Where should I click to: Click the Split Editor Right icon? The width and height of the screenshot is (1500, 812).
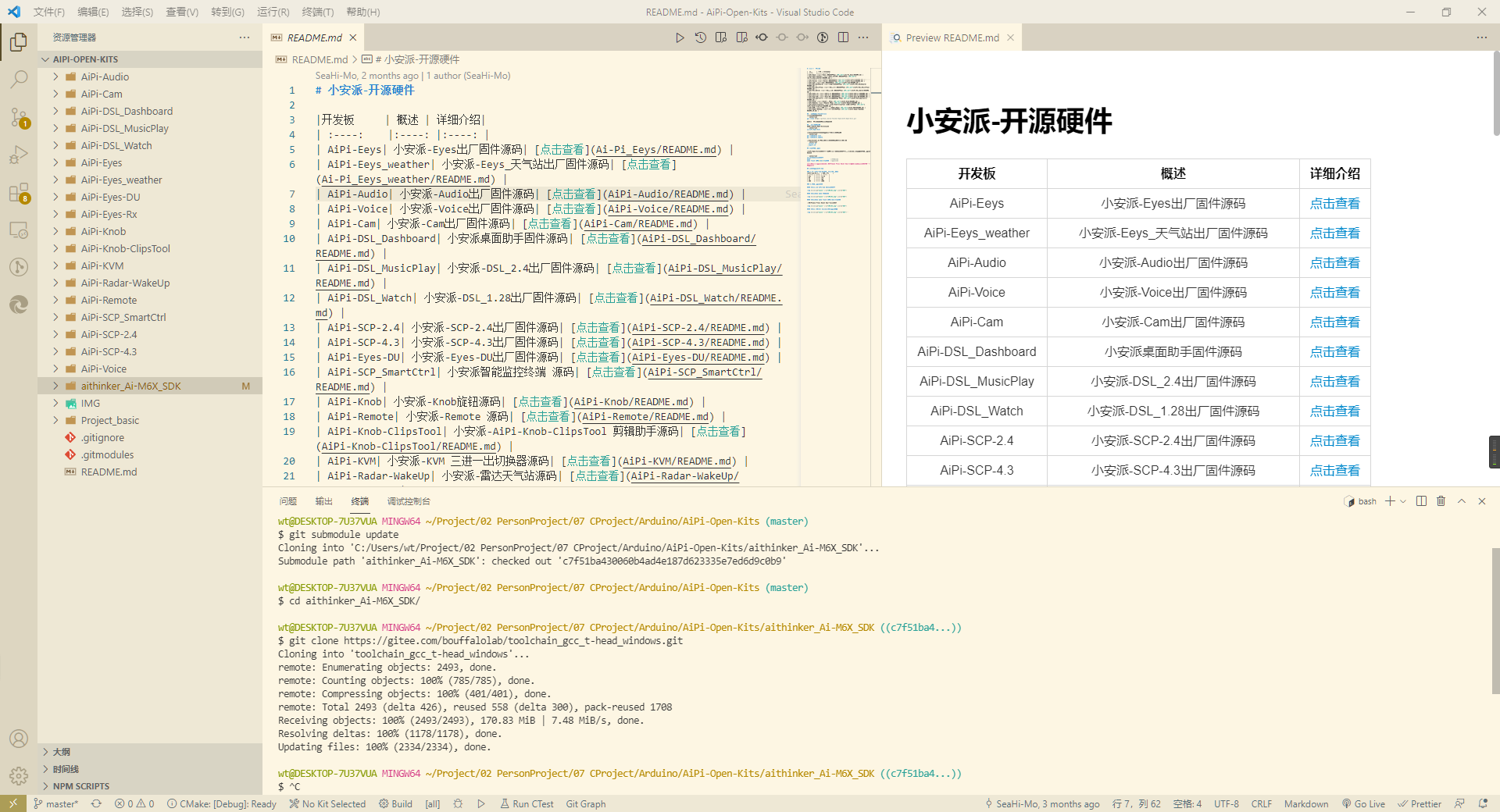pos(843,37)
